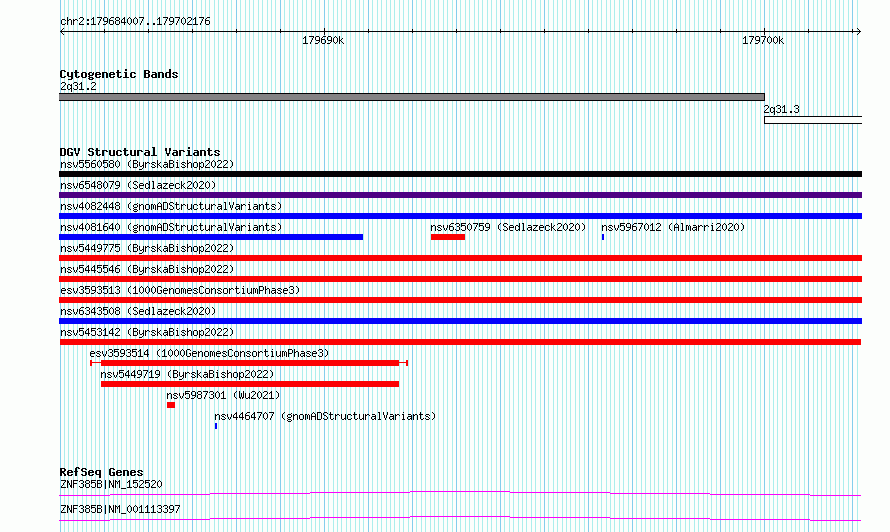Viewport: 890px width, 532px height.
Task: Open nsv4082448 (gnomADStructuralVariants) label
Action: (x=171, y=207)
